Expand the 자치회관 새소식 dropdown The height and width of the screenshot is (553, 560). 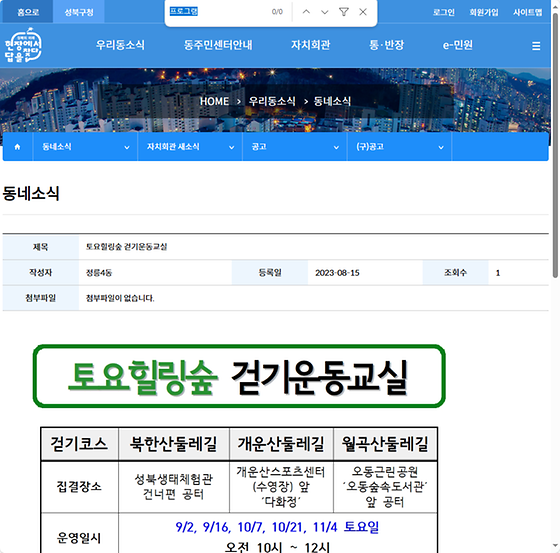pyautogui.click(x=190, y=147)
